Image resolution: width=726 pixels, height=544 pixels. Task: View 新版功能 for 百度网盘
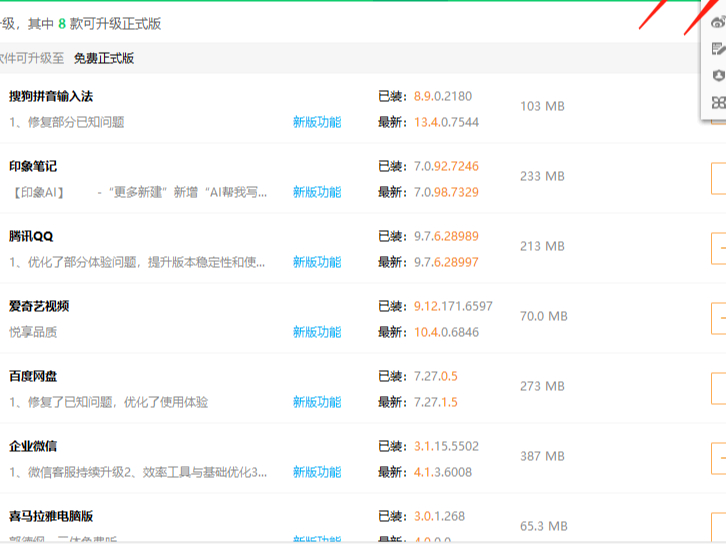(x=317, y=402)
